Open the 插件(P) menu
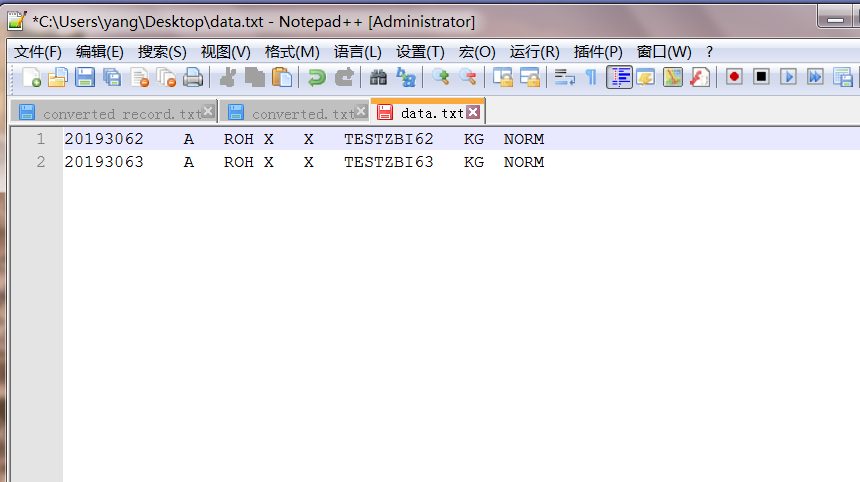This screenshot has width=860, height=482. tap(598, 52)
